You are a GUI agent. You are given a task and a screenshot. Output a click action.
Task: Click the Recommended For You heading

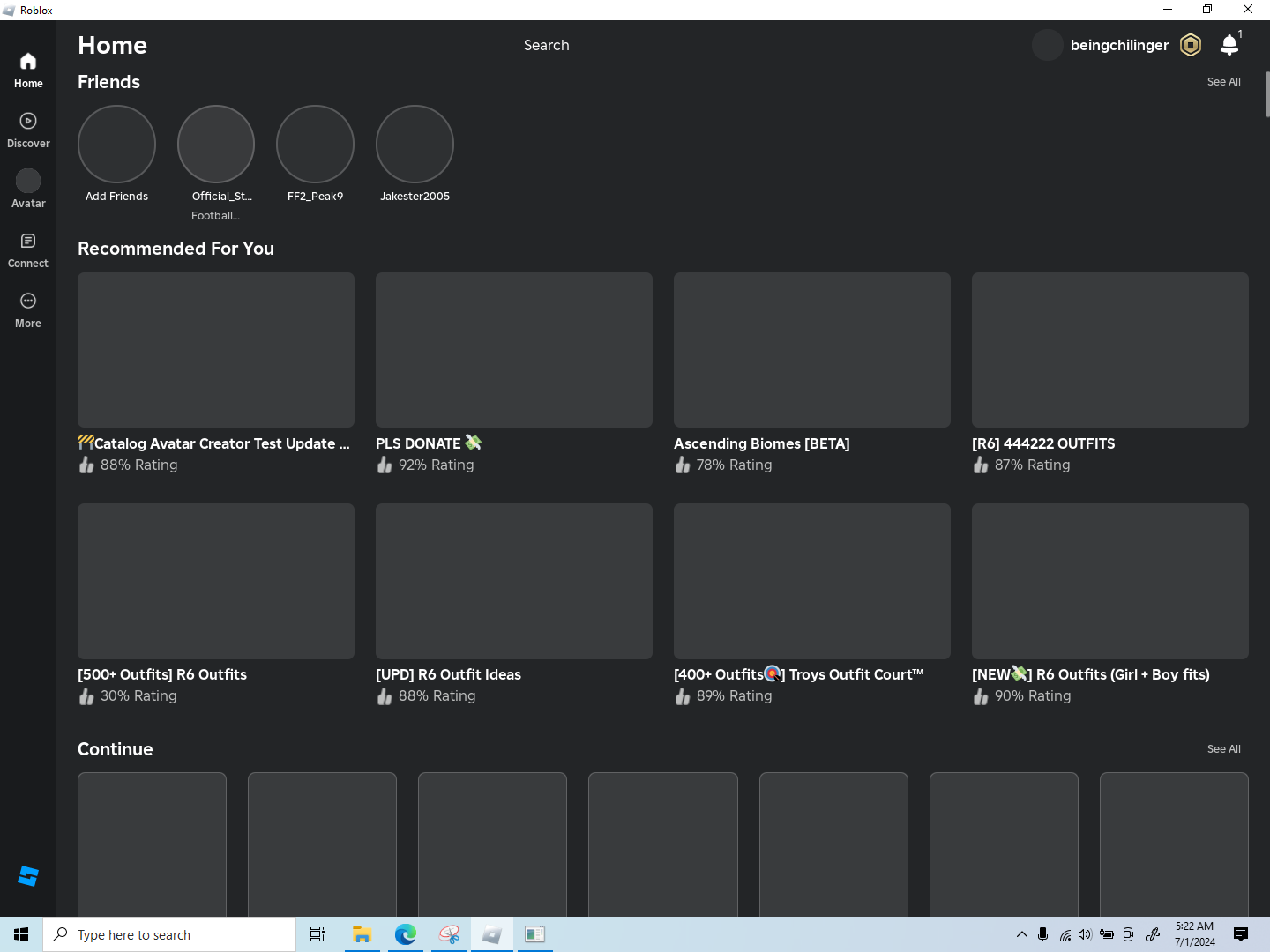(176, 249)
